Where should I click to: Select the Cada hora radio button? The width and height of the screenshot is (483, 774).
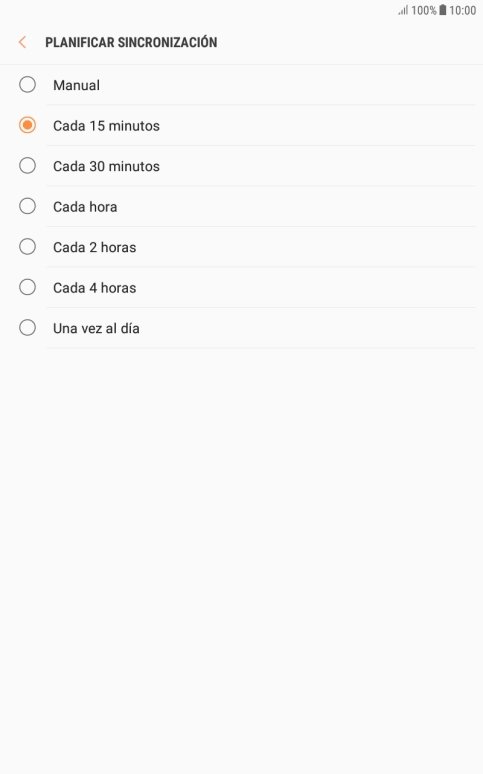point(27,206)
